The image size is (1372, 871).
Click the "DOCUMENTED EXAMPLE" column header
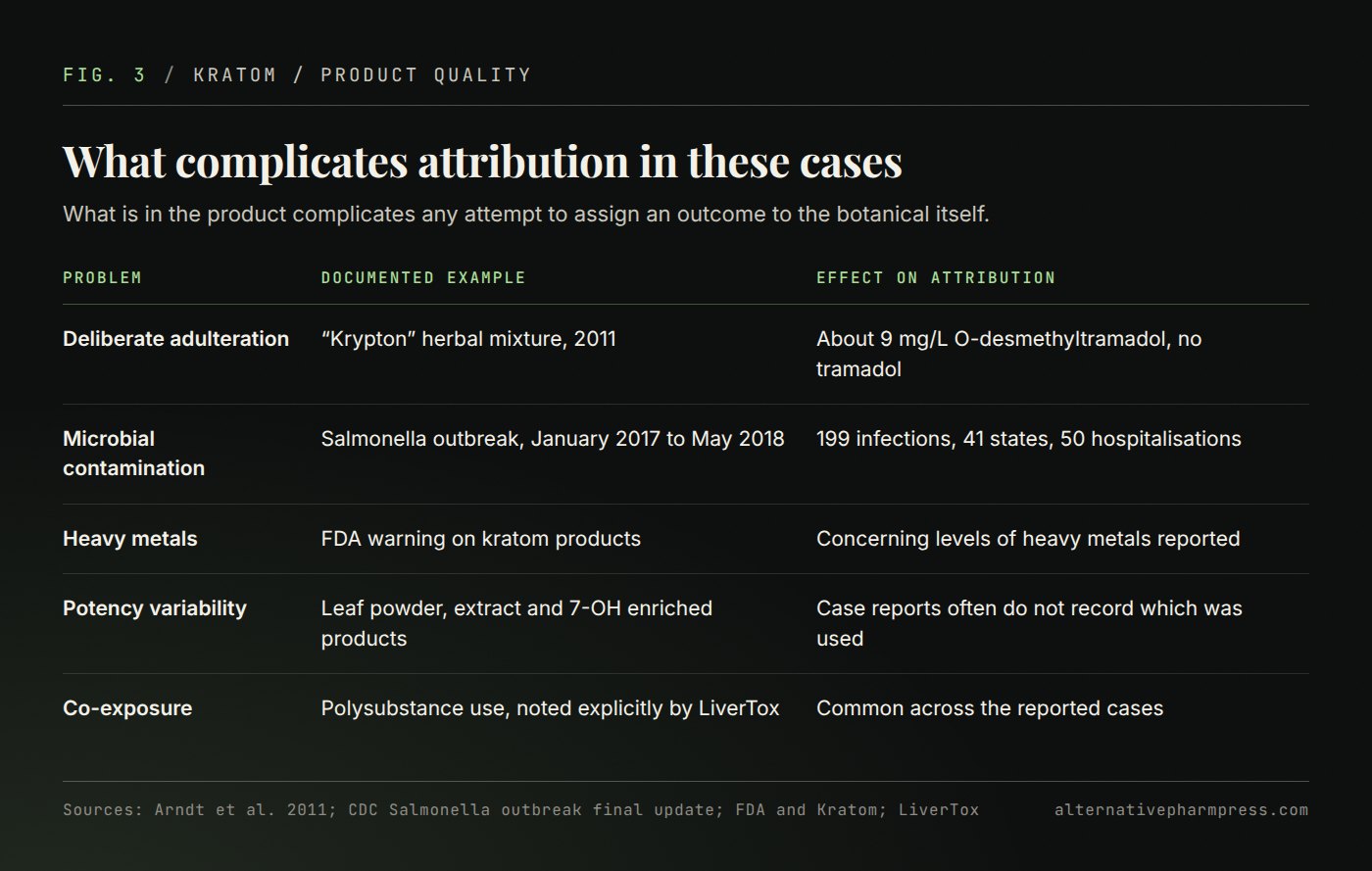423,277
